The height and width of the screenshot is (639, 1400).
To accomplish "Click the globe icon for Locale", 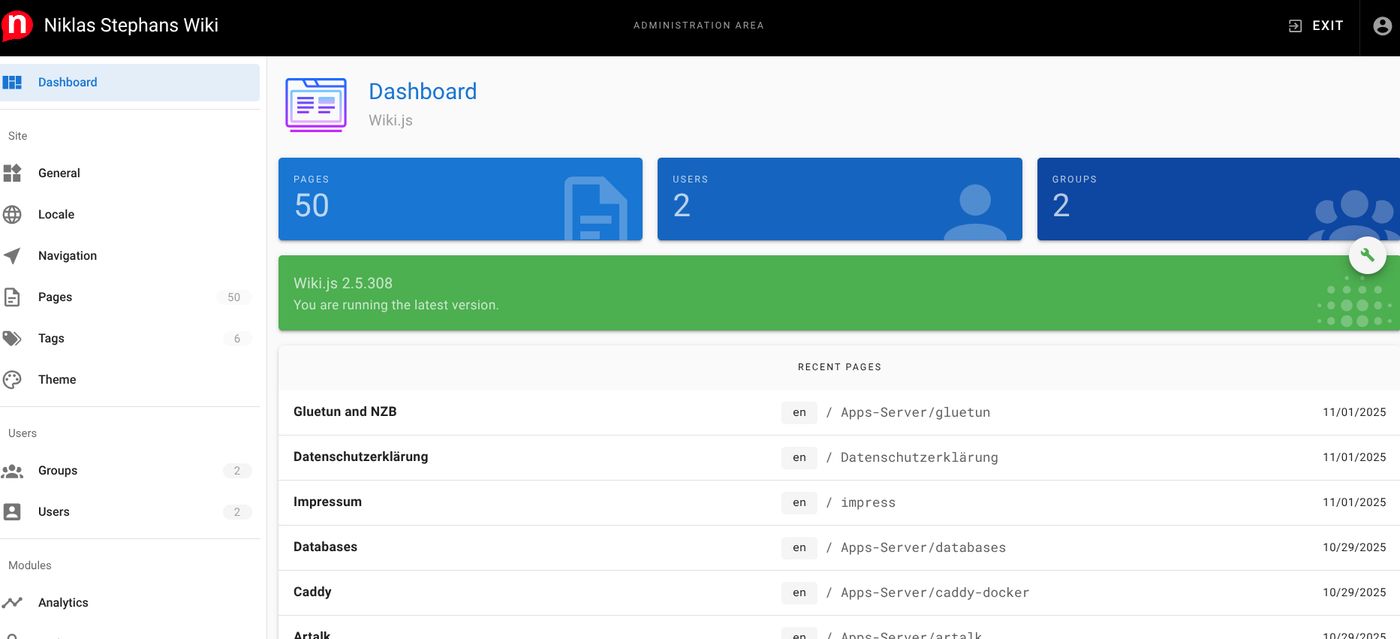I will coord(12,215).
